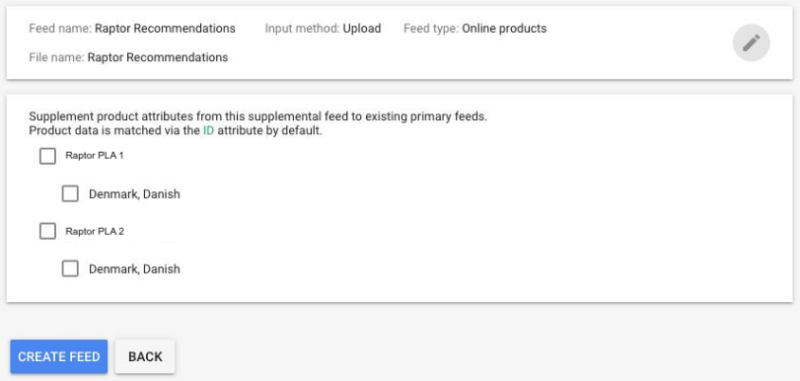Click the Raptor PLA 2 label text
The image size is (800, 381).
tap(94, 231)
